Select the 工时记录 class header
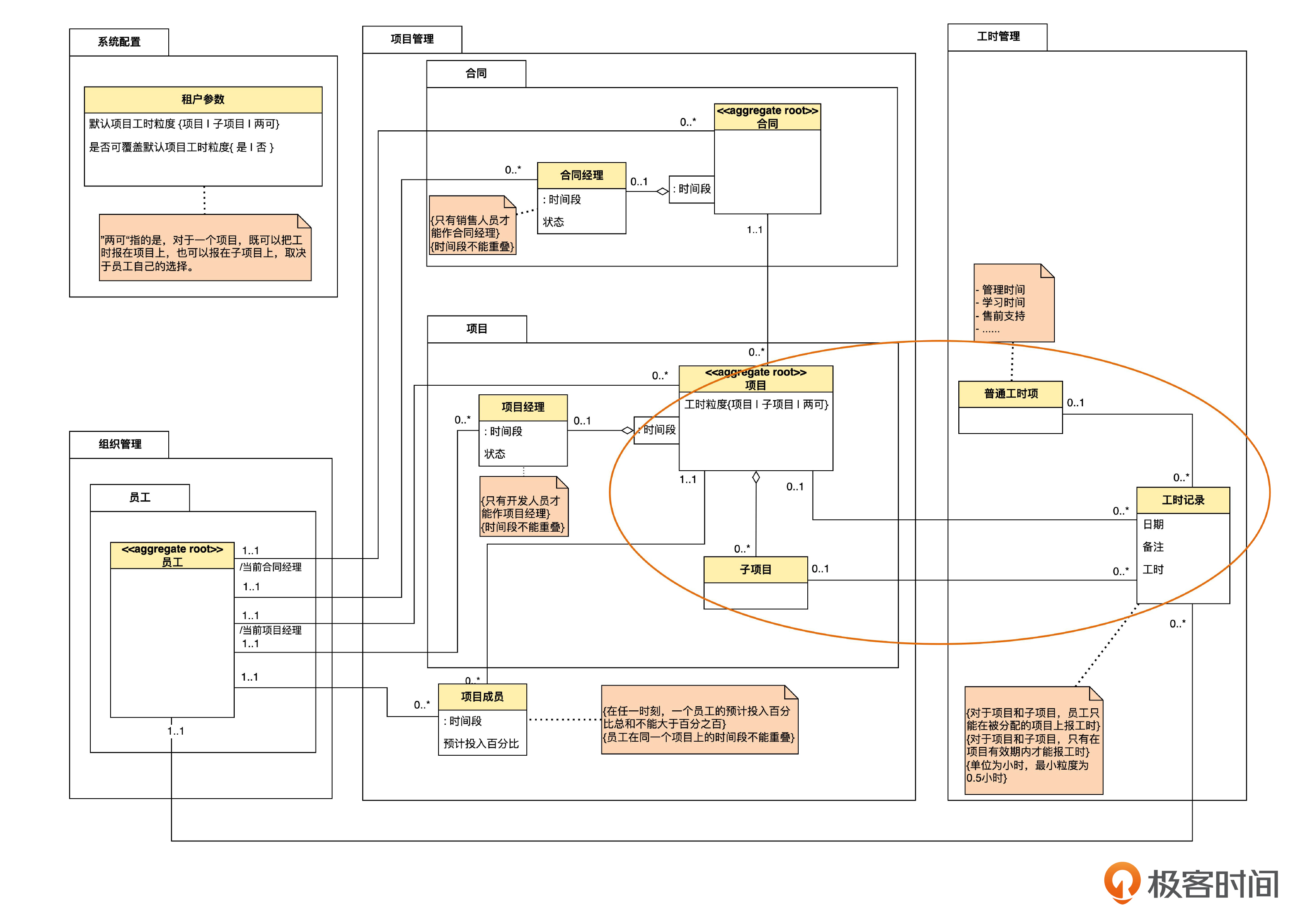1304x924 pixels. click(x=1183, y=500)
